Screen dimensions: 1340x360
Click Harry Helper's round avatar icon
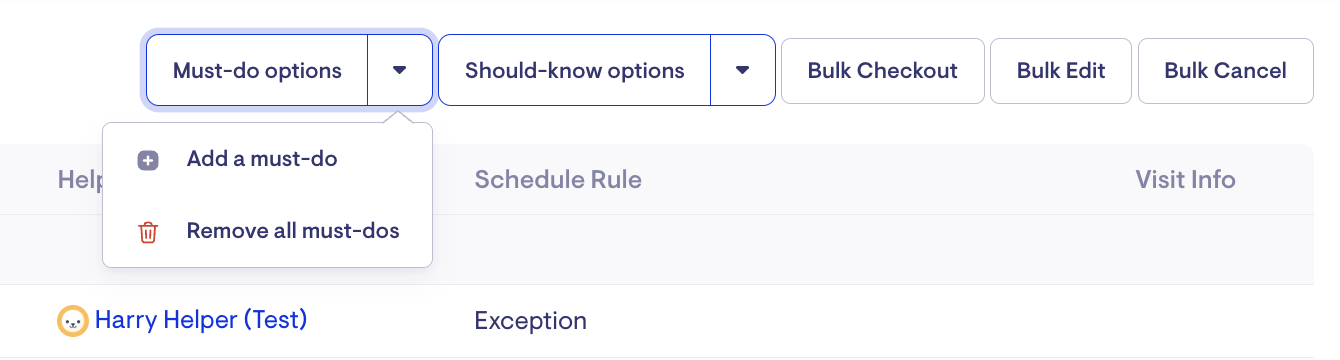(72, 321)
